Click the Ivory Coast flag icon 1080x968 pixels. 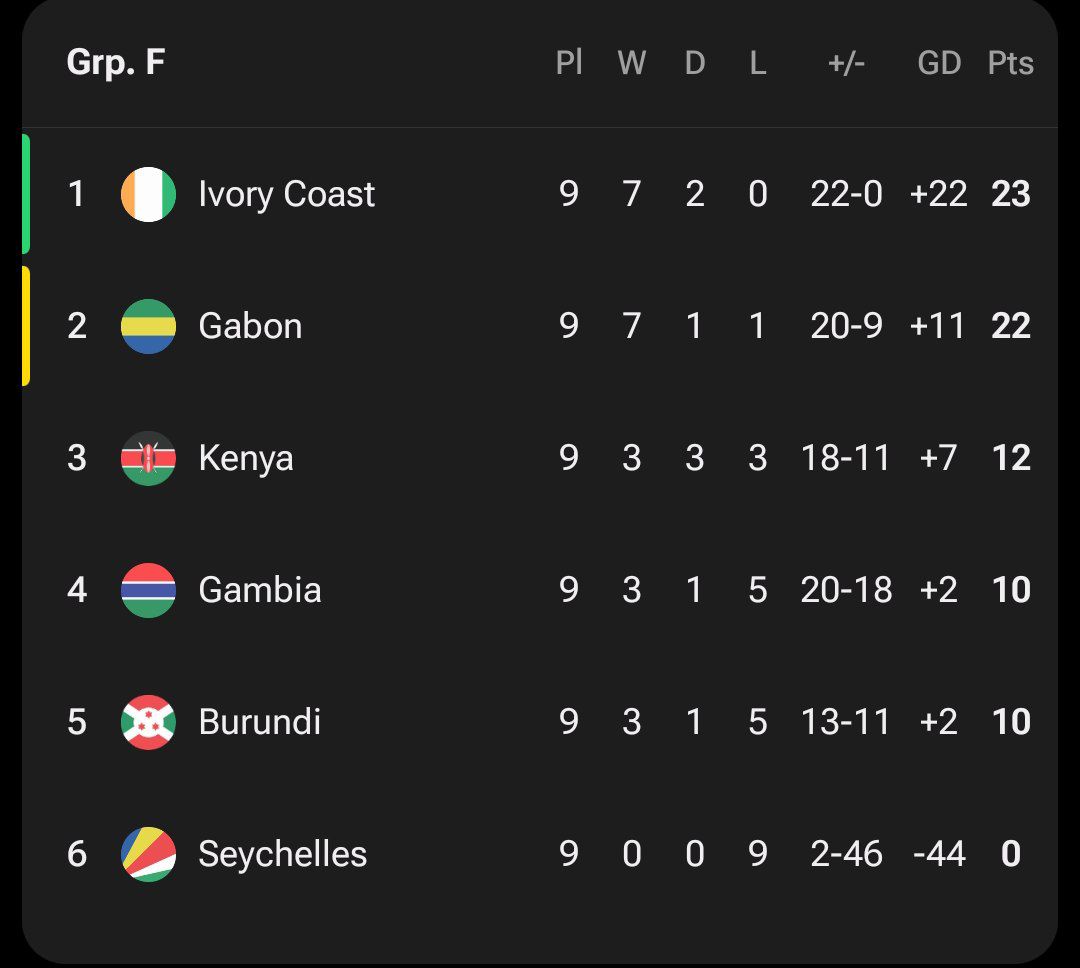148,194
